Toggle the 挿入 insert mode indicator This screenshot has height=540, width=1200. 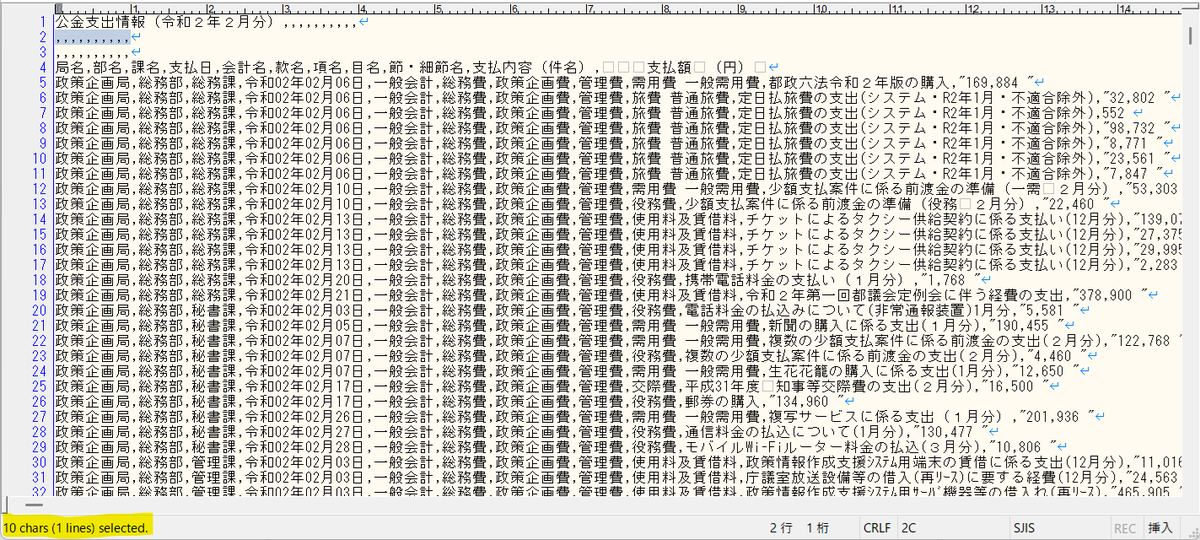tap(1161, 527)
